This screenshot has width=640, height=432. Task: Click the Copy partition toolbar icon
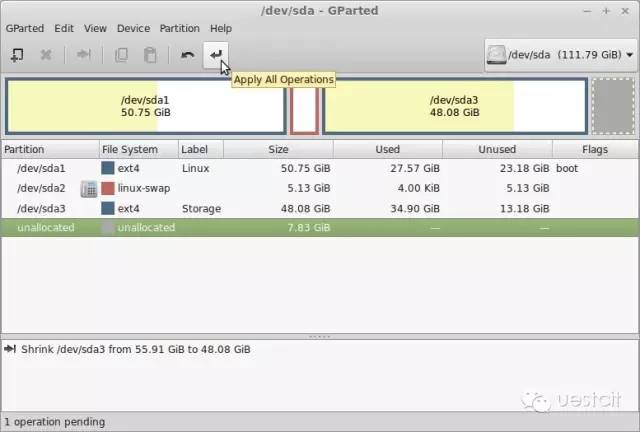click(x=121, y=55)
